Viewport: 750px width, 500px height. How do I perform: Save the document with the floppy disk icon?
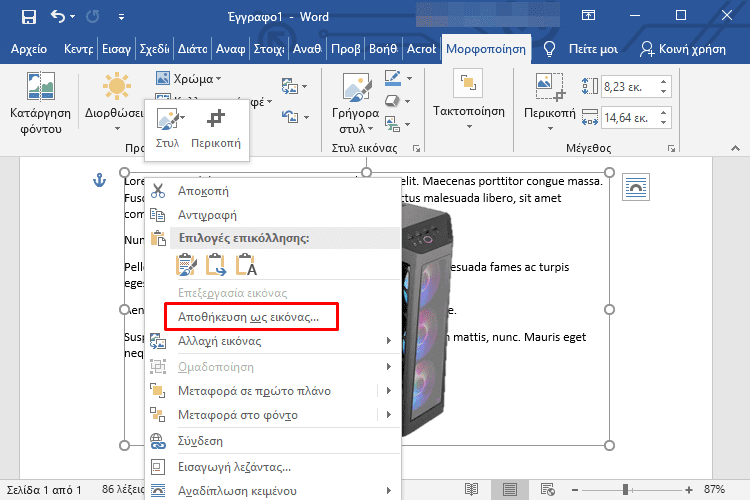(29, 17)
